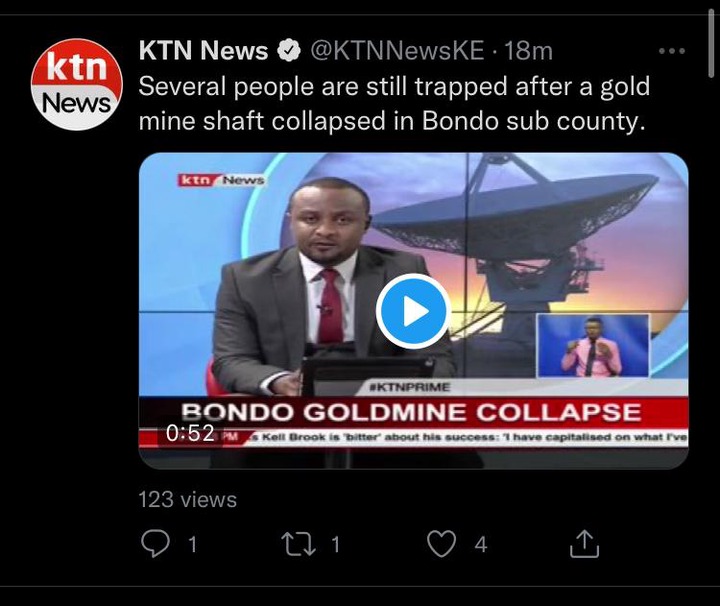Share the tweet via share icon
The width and height of the screenshot is (720, 606).
pos(584,544)
